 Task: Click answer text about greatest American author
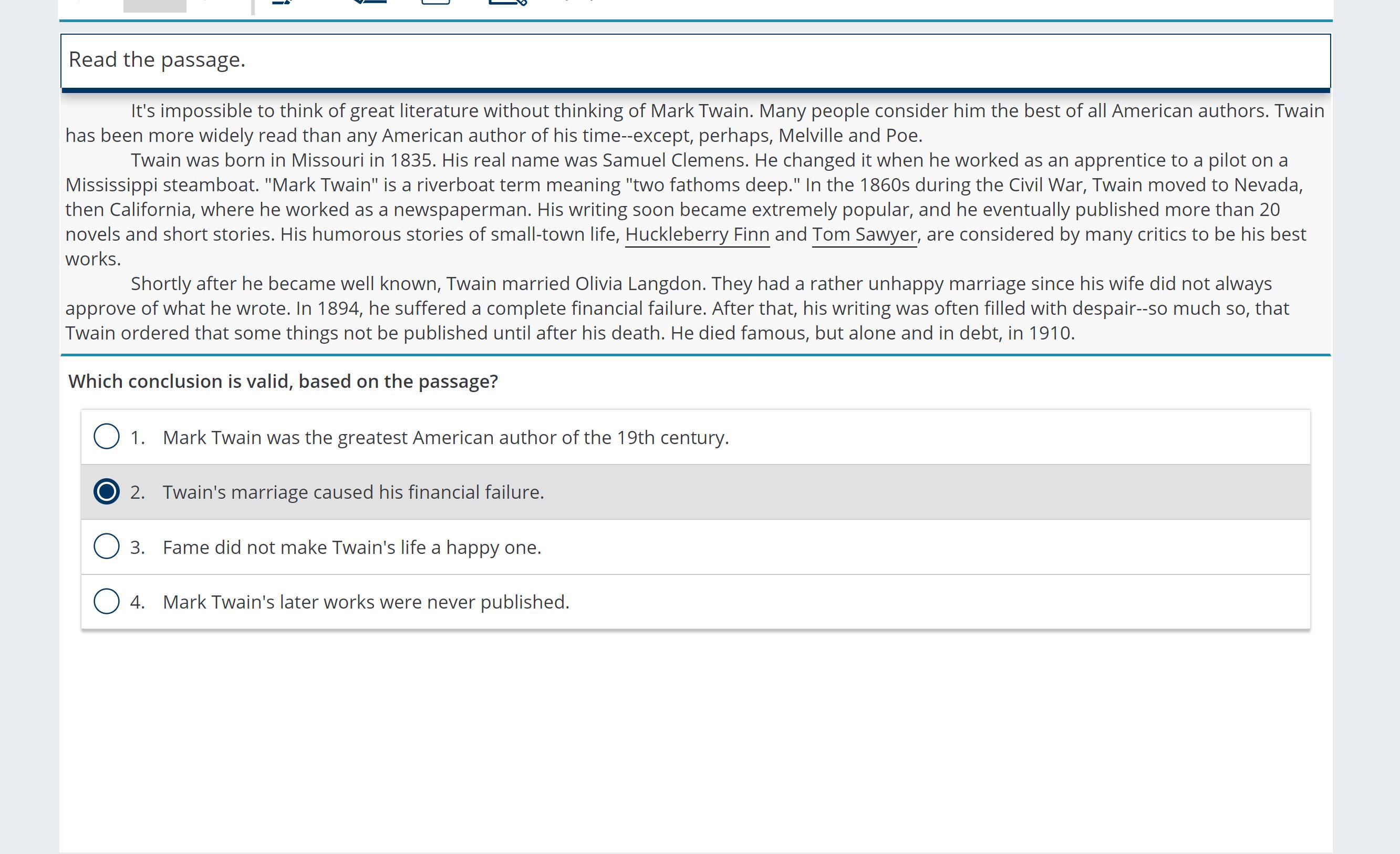[x=445, y=438]
